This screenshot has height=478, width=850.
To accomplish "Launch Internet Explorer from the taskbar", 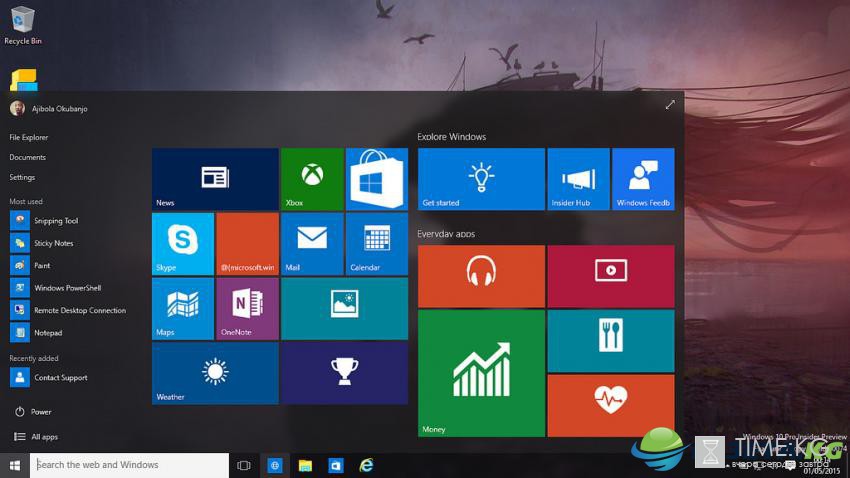I will pos(366,466).
